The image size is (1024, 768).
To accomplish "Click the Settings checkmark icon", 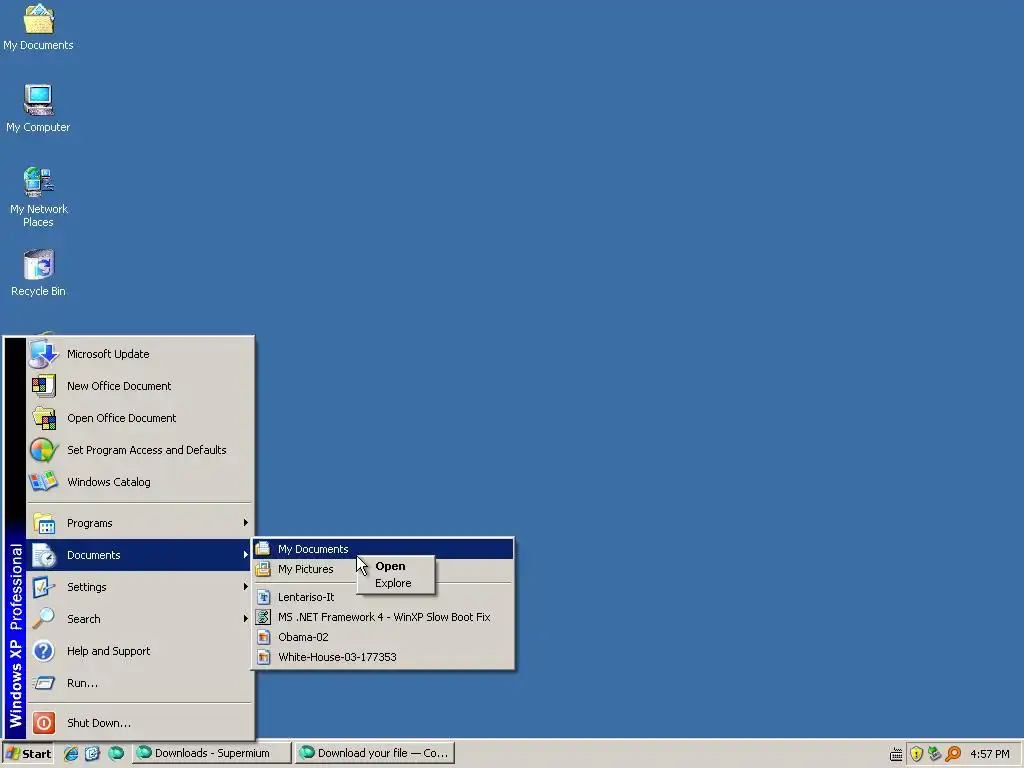I will click(43, 587).
